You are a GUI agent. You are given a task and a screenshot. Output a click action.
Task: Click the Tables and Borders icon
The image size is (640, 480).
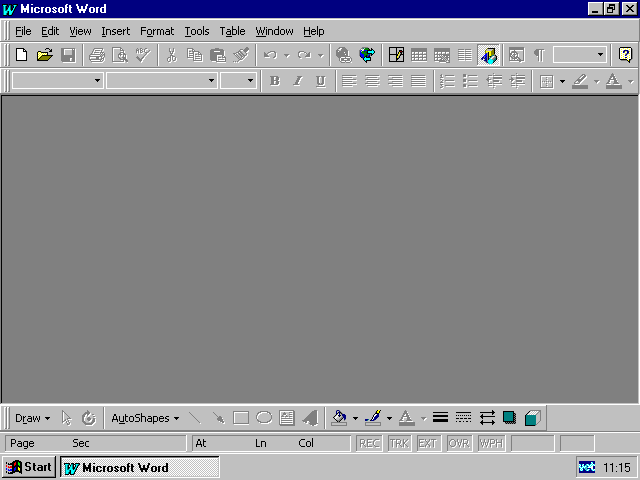coord(396,55)
